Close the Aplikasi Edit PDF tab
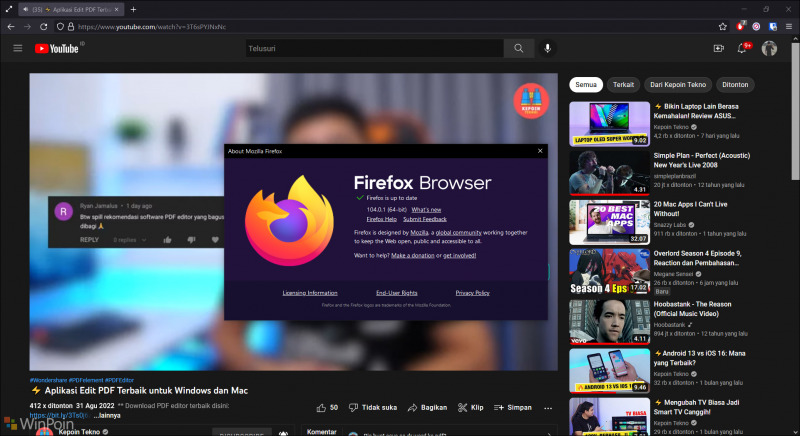 click(x=116, y=9)
